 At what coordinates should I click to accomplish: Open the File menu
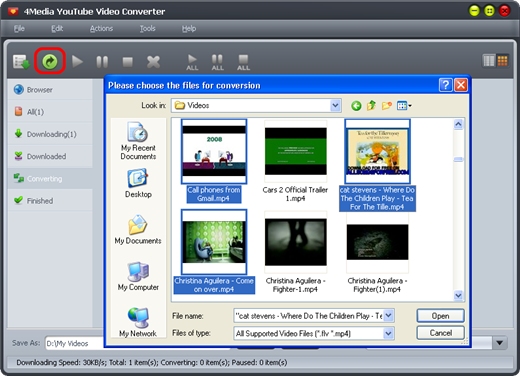point(19,29)
